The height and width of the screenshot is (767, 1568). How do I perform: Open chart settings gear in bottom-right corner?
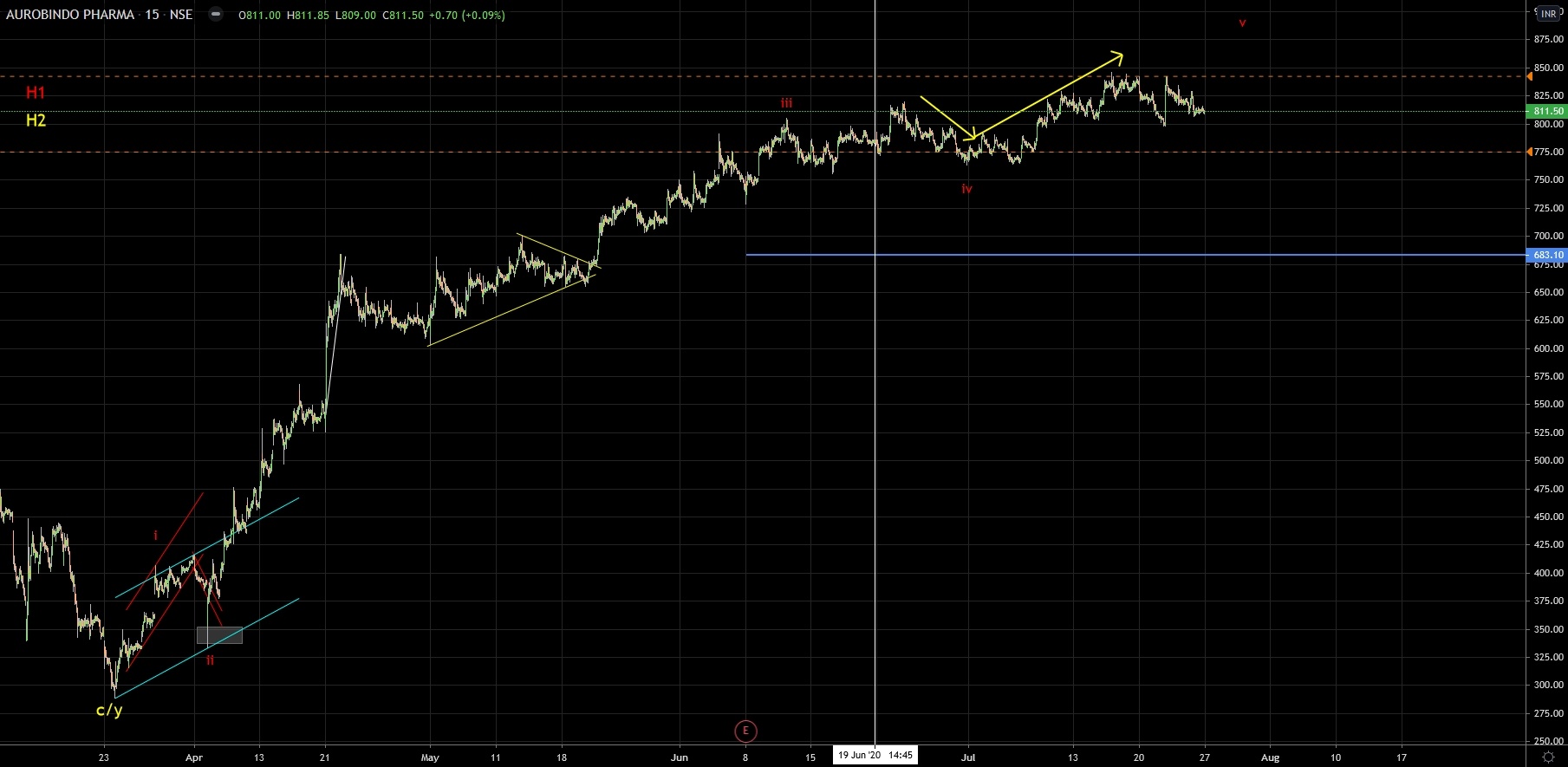1548,757
